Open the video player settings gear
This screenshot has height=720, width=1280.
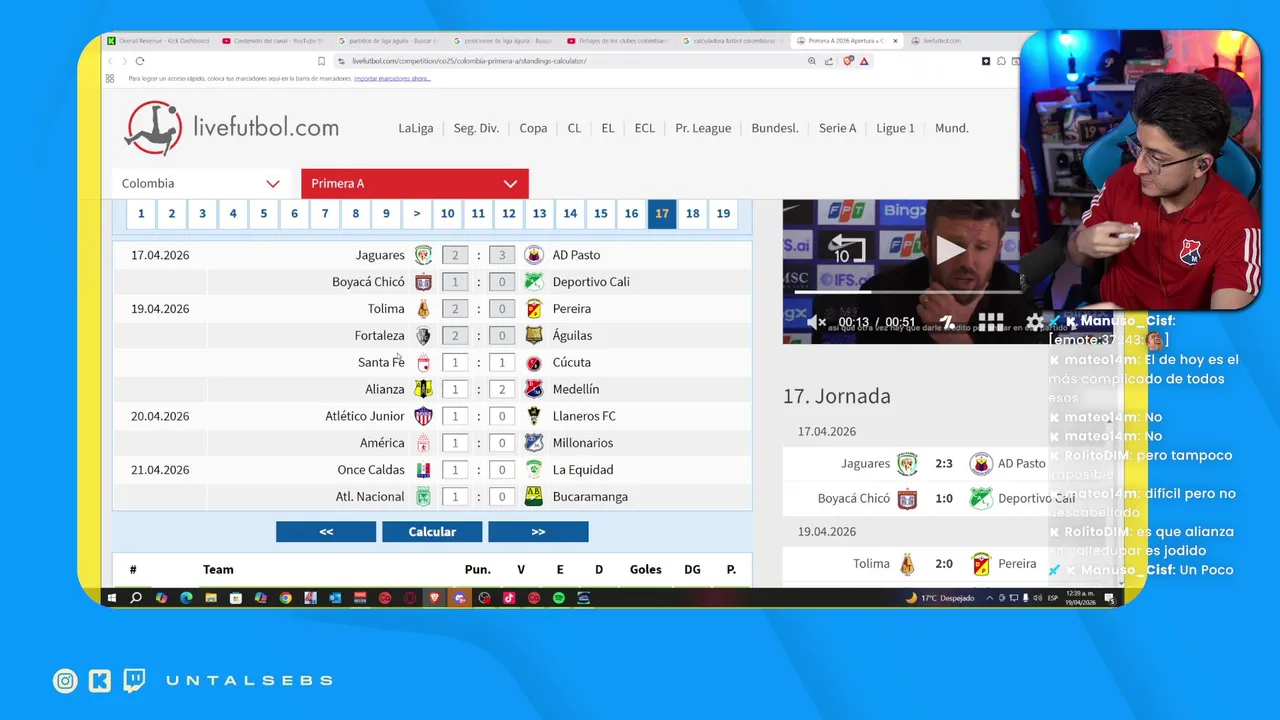1035,322
